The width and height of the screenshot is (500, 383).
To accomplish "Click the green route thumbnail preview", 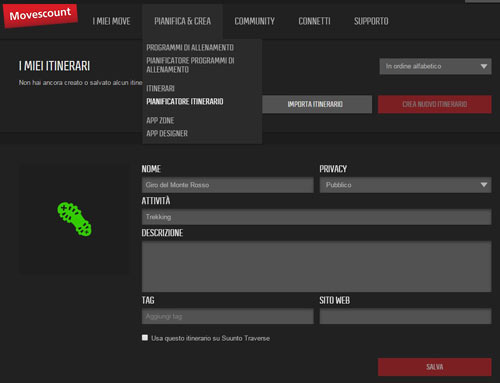I will click(74, 219).
